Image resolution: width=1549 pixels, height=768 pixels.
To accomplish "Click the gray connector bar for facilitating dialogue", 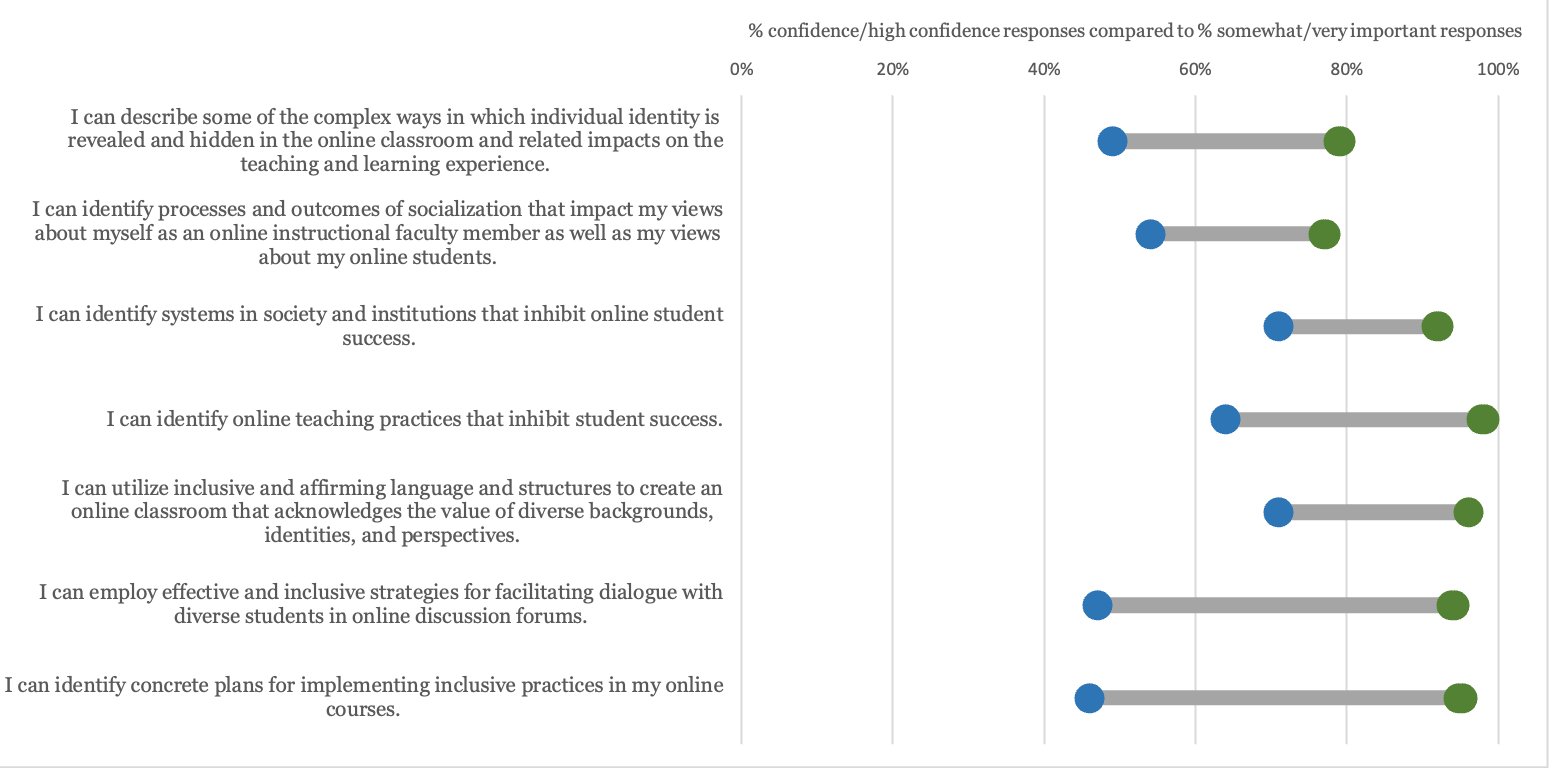I will [1270, 605].
